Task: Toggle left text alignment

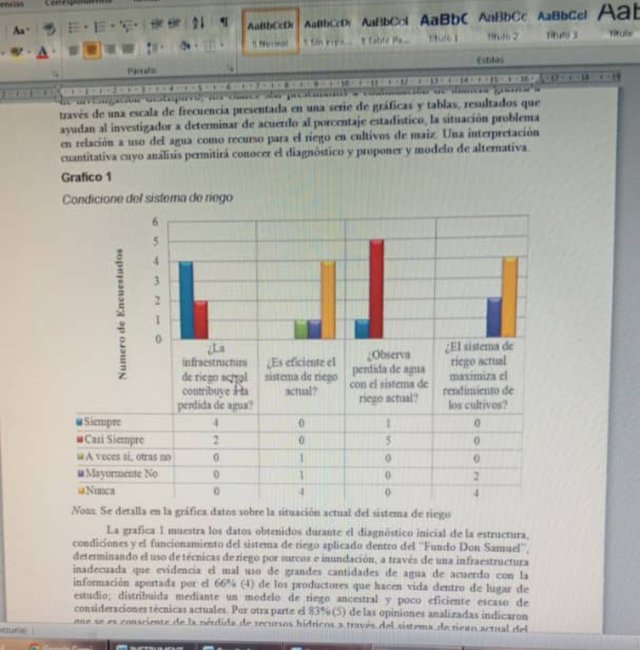Action: tap(73, 50)
